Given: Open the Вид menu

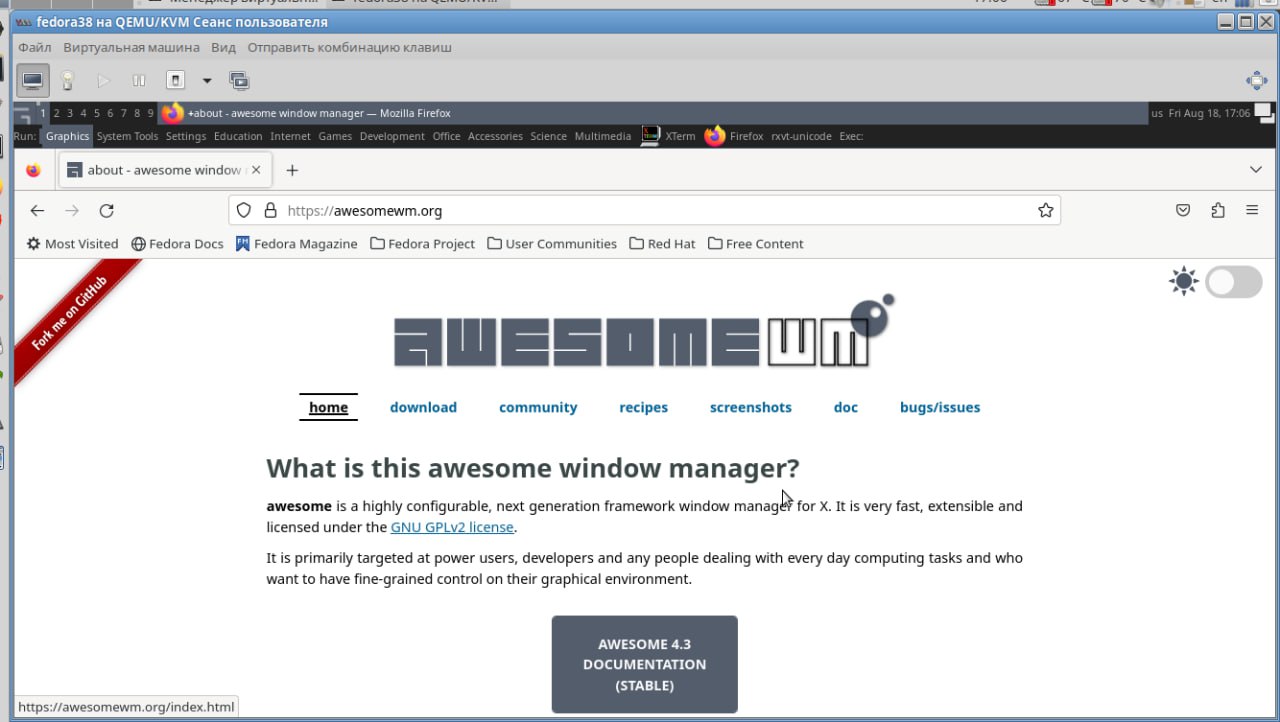Looking at the screenshot, I should (x=224, y=47).
